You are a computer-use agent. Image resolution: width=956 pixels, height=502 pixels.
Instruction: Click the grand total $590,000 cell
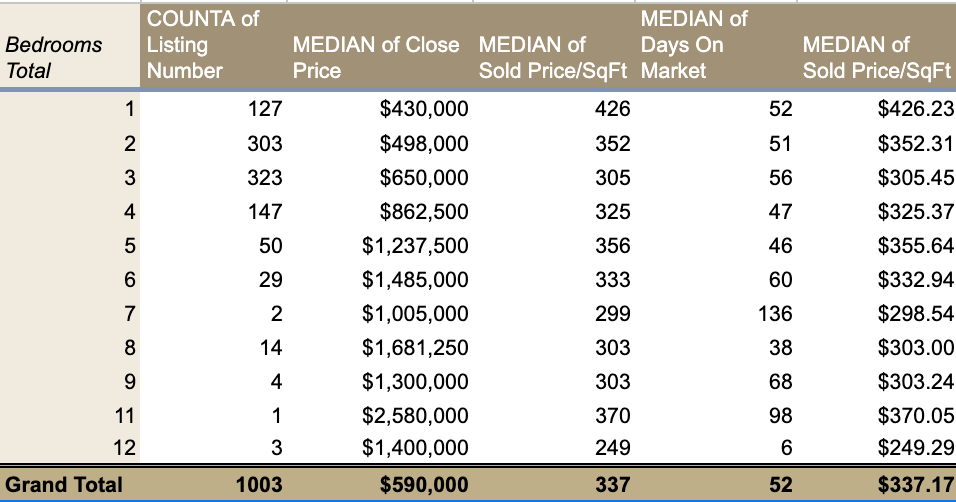coord(424,485)
